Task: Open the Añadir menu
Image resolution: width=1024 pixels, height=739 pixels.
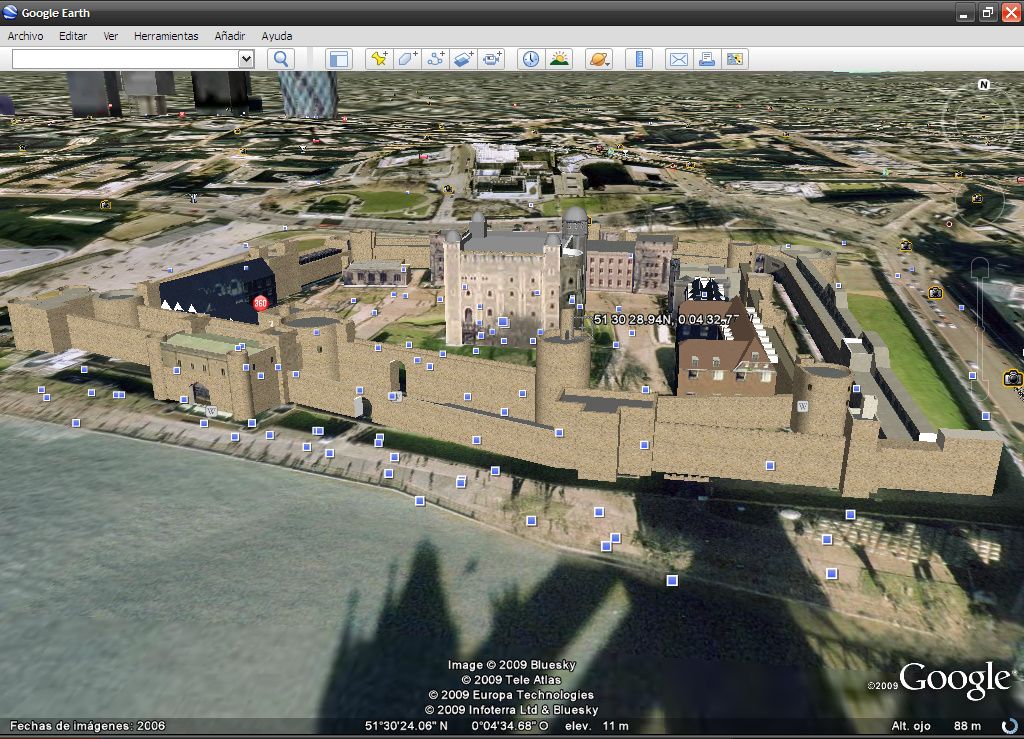Action: tap(230, 36)
